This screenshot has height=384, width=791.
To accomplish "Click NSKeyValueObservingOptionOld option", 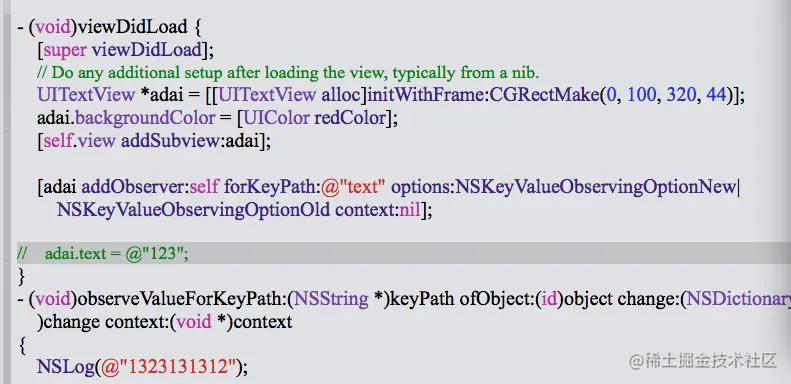I will pos(194,210).
